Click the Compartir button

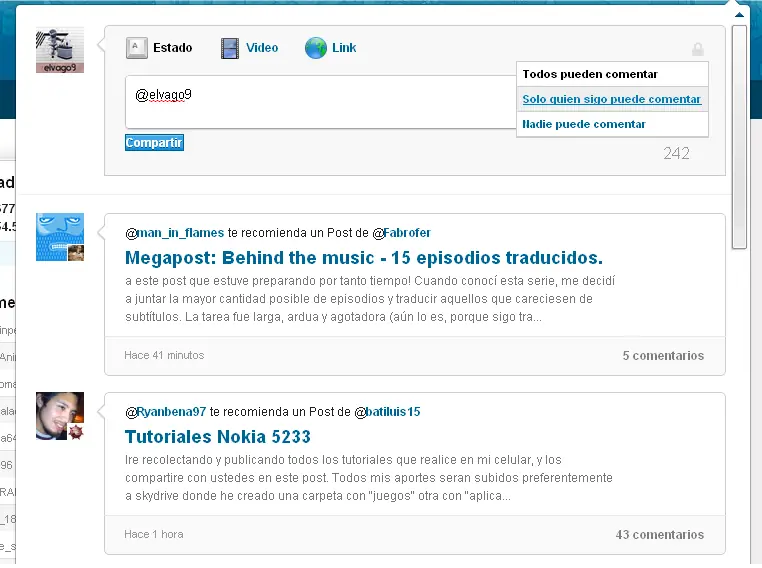point(154,143)
